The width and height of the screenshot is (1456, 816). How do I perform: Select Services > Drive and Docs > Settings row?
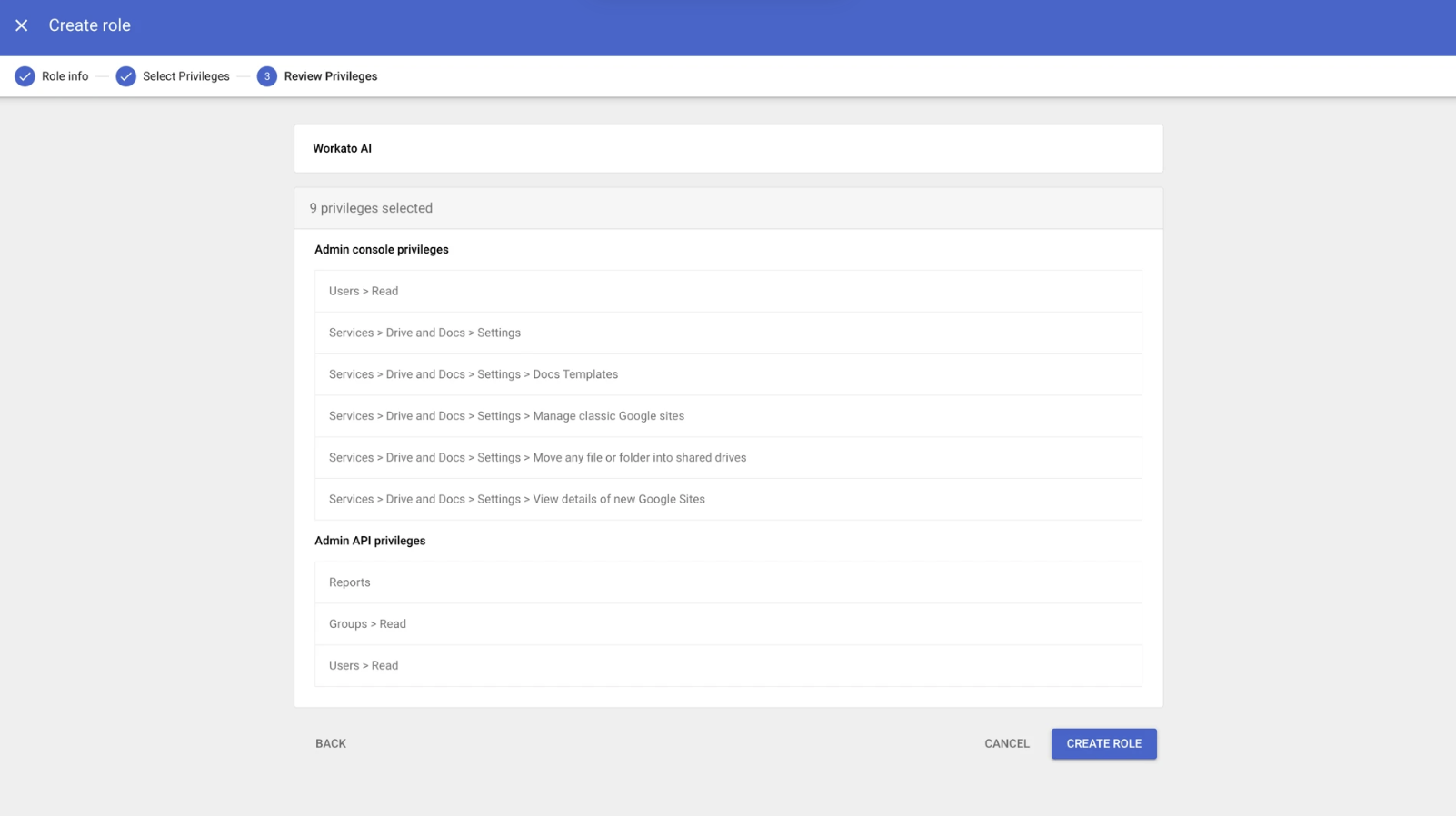728,333
